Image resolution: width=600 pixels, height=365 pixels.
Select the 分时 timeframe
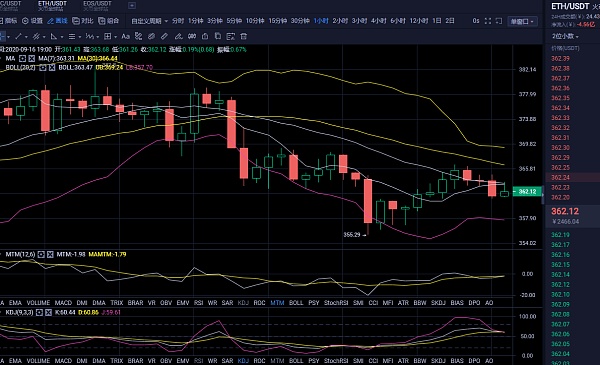pos(178,21)
